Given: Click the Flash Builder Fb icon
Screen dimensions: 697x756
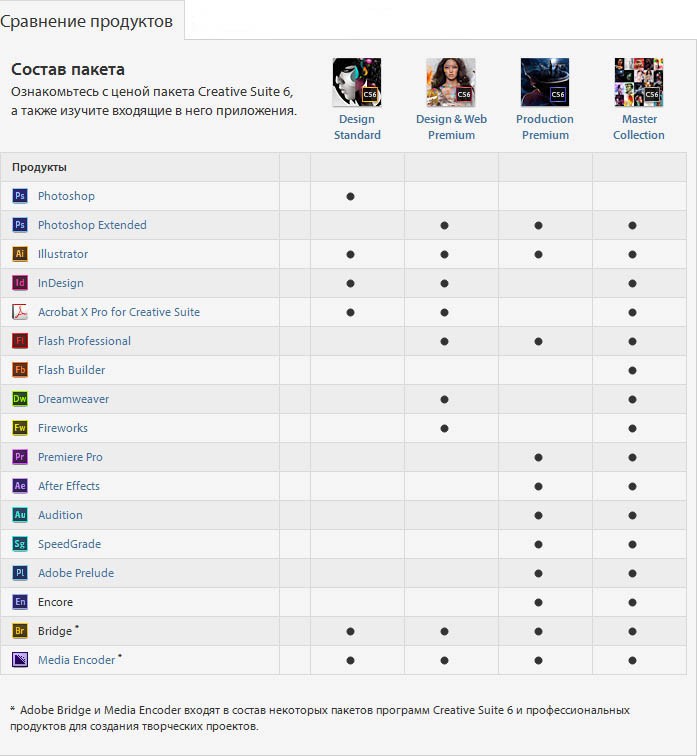Looking at the screenshot, I should click(20, 370).
